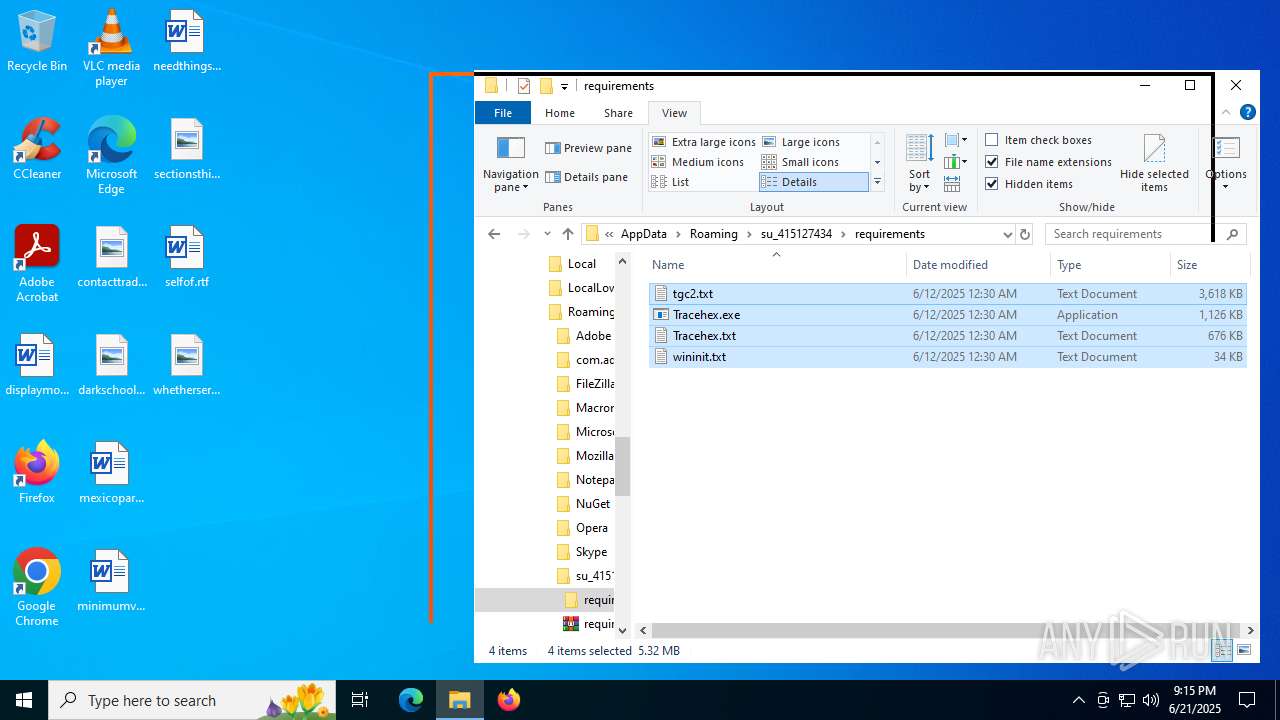Collapse the ribbon with chevron
This screenshot has height=720, width=1280.
(x=1227, y=112)
